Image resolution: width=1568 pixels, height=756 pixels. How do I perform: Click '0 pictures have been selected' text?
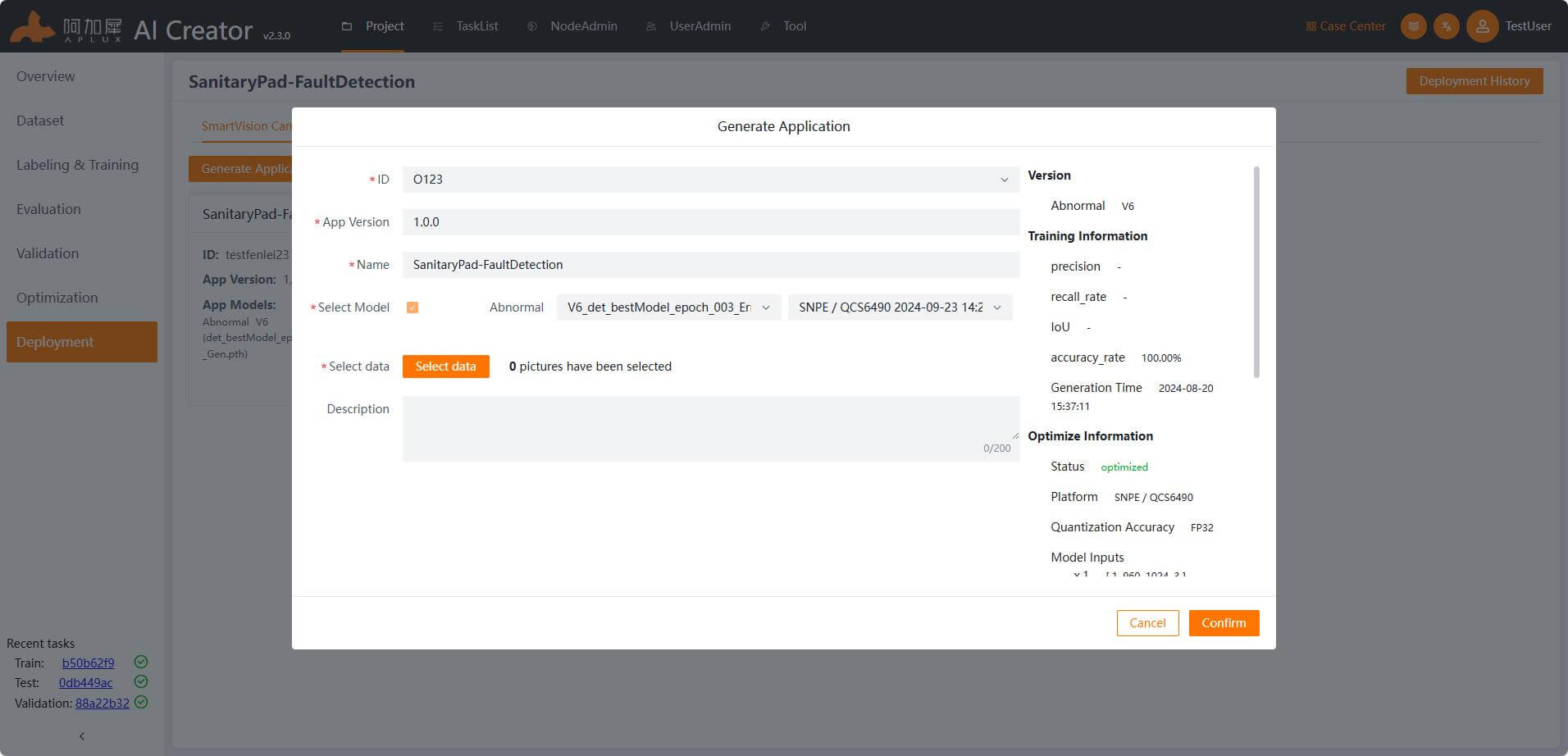(x=590, y=367)
